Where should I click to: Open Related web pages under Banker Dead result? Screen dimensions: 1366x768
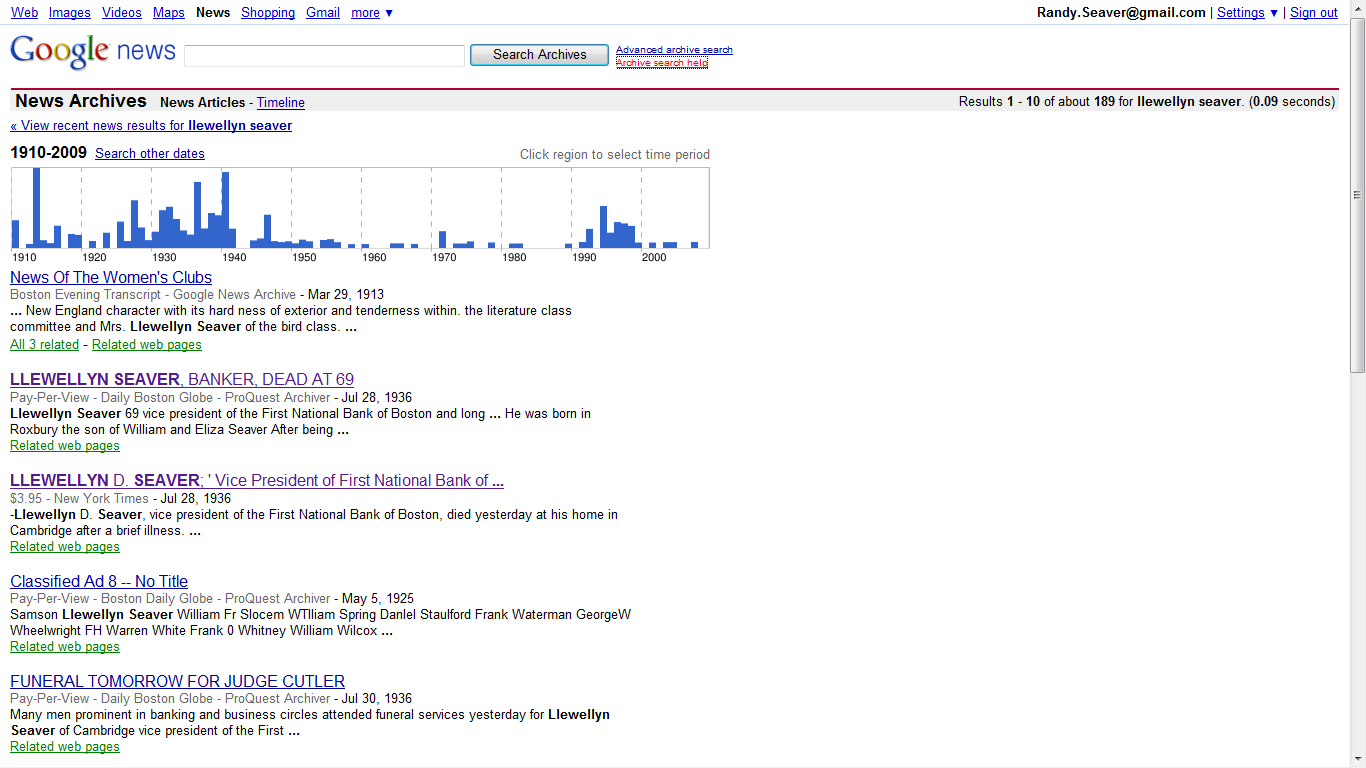click(65, 446)
